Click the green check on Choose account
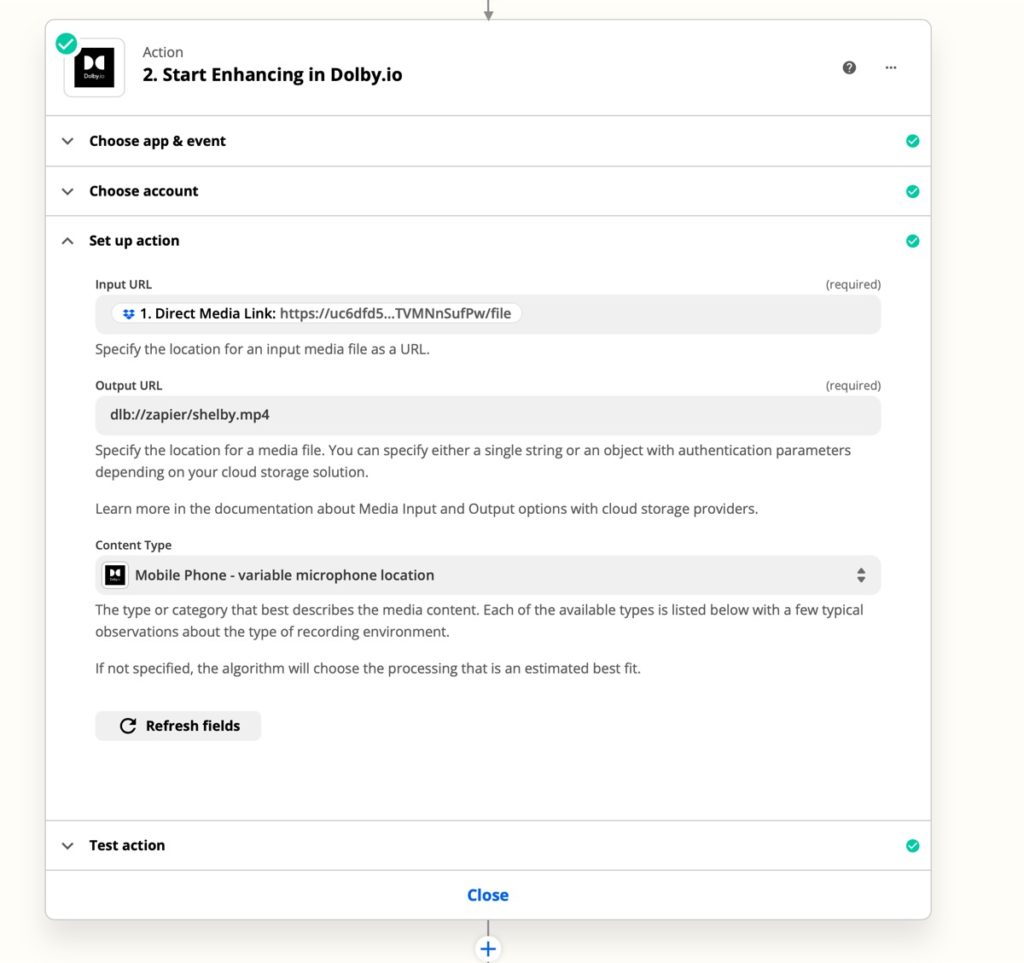 coord(912,191)
